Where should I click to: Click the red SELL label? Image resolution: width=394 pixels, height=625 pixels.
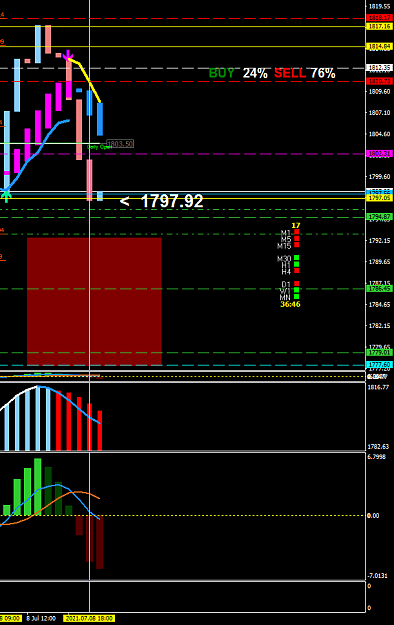pos(290,73)
